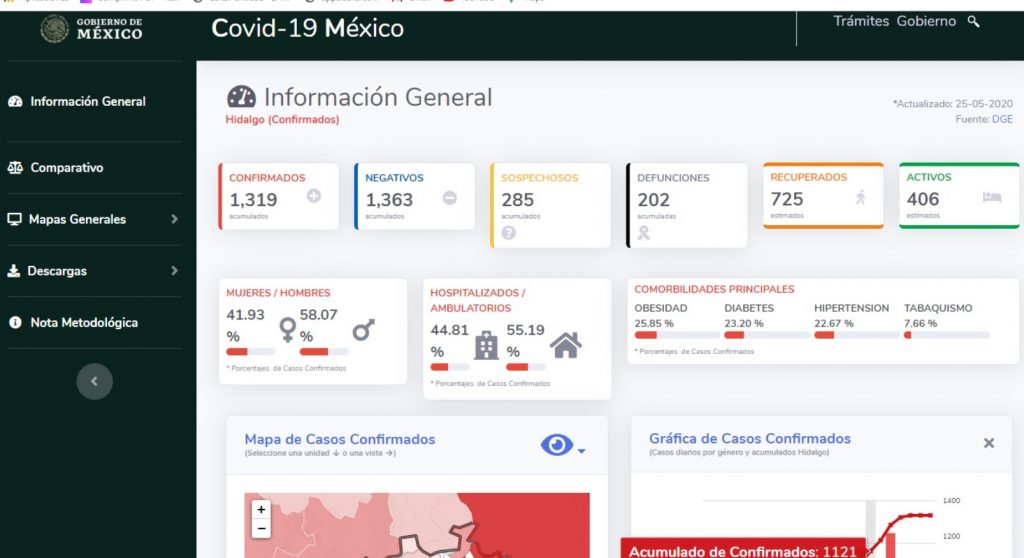The image size is (1024, 558).
Task: Click the monitor icon next to Mapas Generales
Action: pyautogui.click(x=14, y=219)
